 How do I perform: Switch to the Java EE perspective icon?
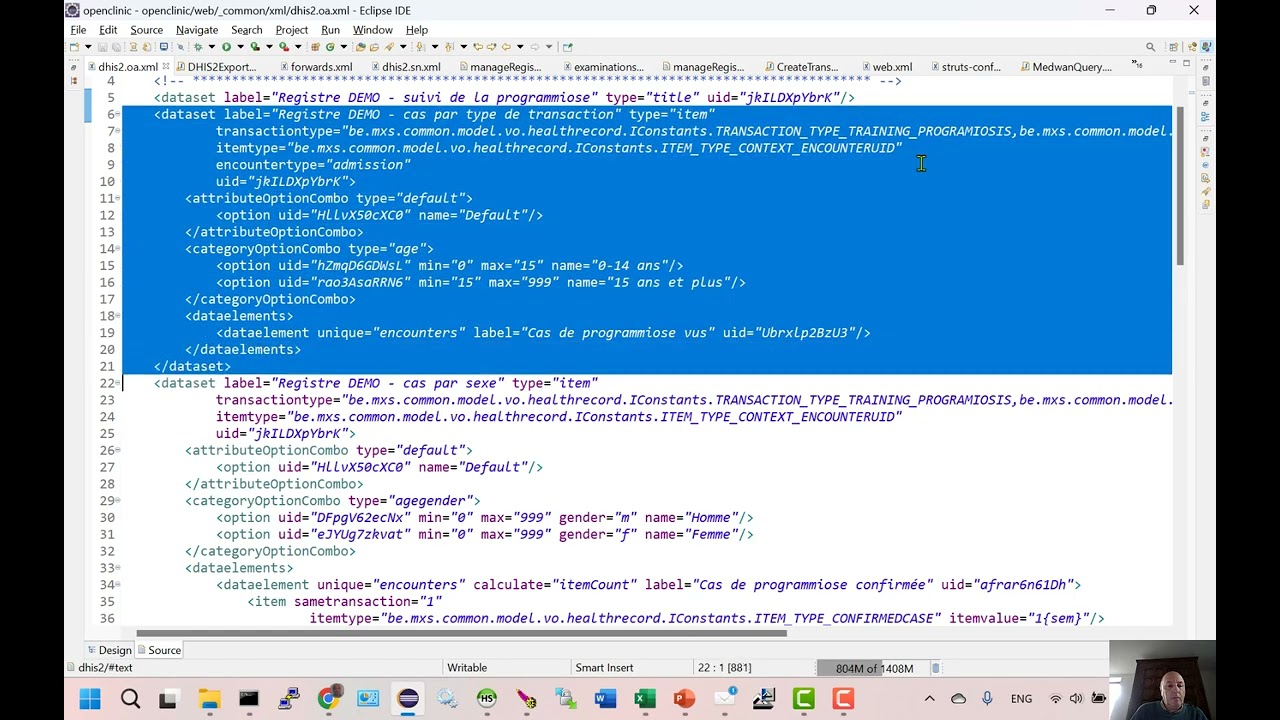pos(1193,46)
